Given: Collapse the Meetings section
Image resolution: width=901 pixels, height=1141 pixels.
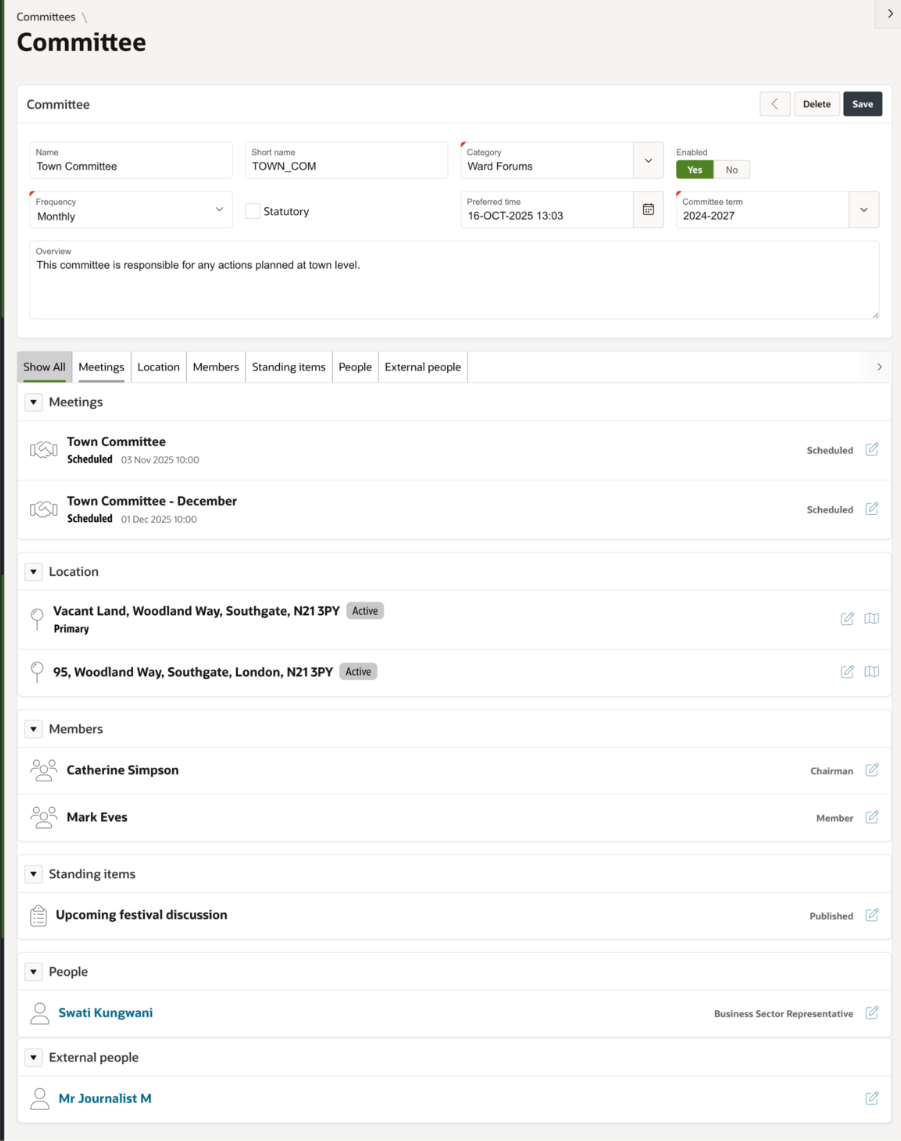Looking at the screenshot, I should [x=33, y=401].
